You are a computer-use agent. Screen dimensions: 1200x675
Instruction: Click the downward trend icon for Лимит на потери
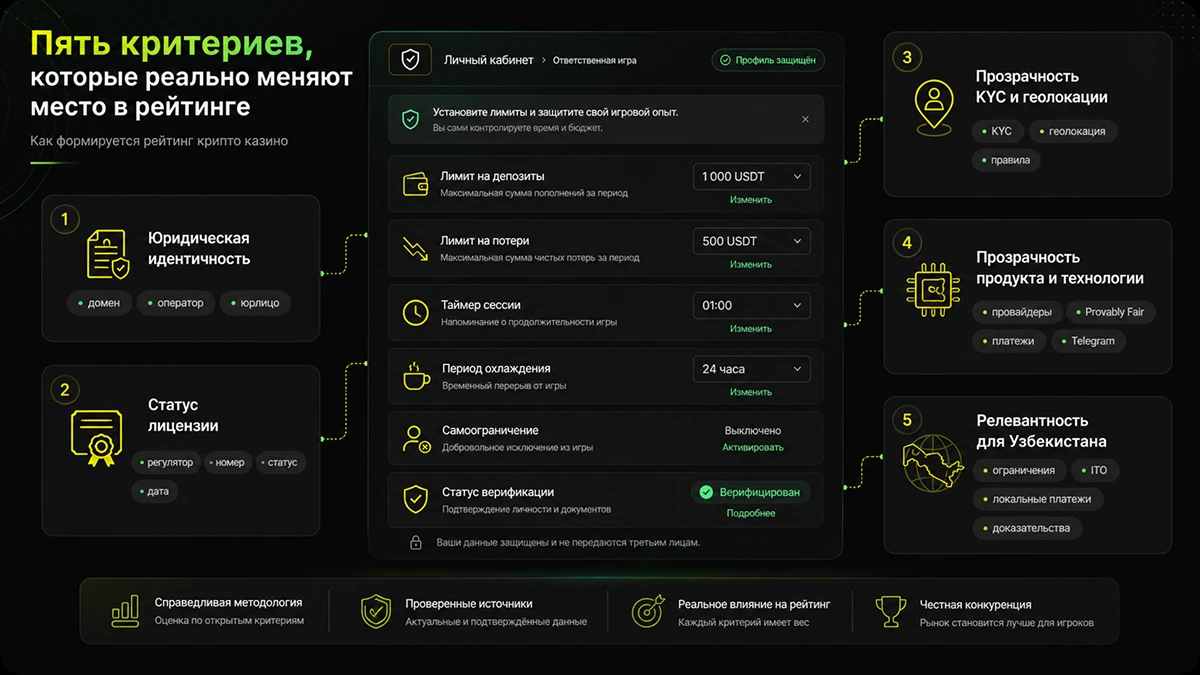coord(416,248)
